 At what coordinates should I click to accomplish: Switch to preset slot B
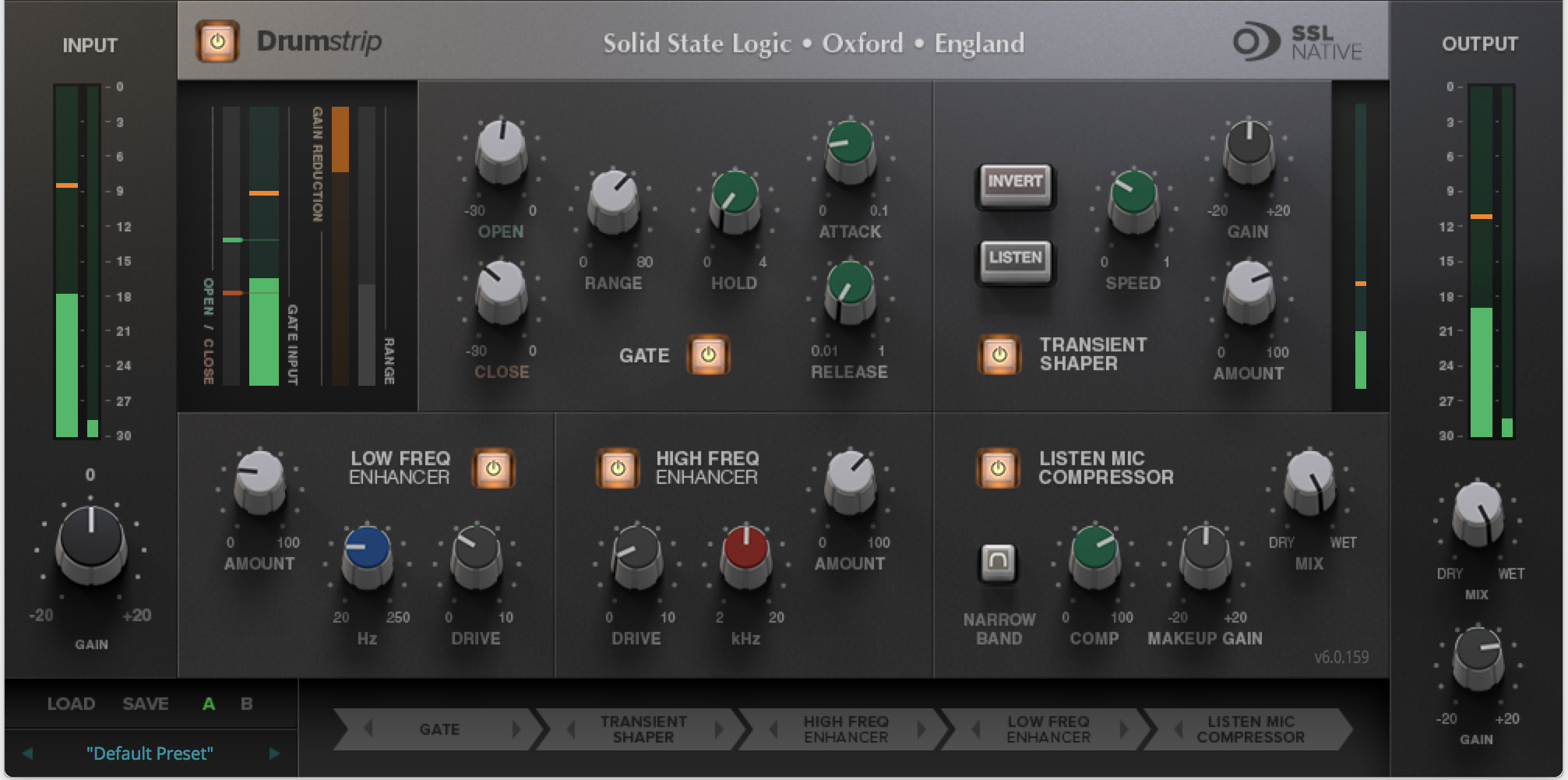point(247,704)
